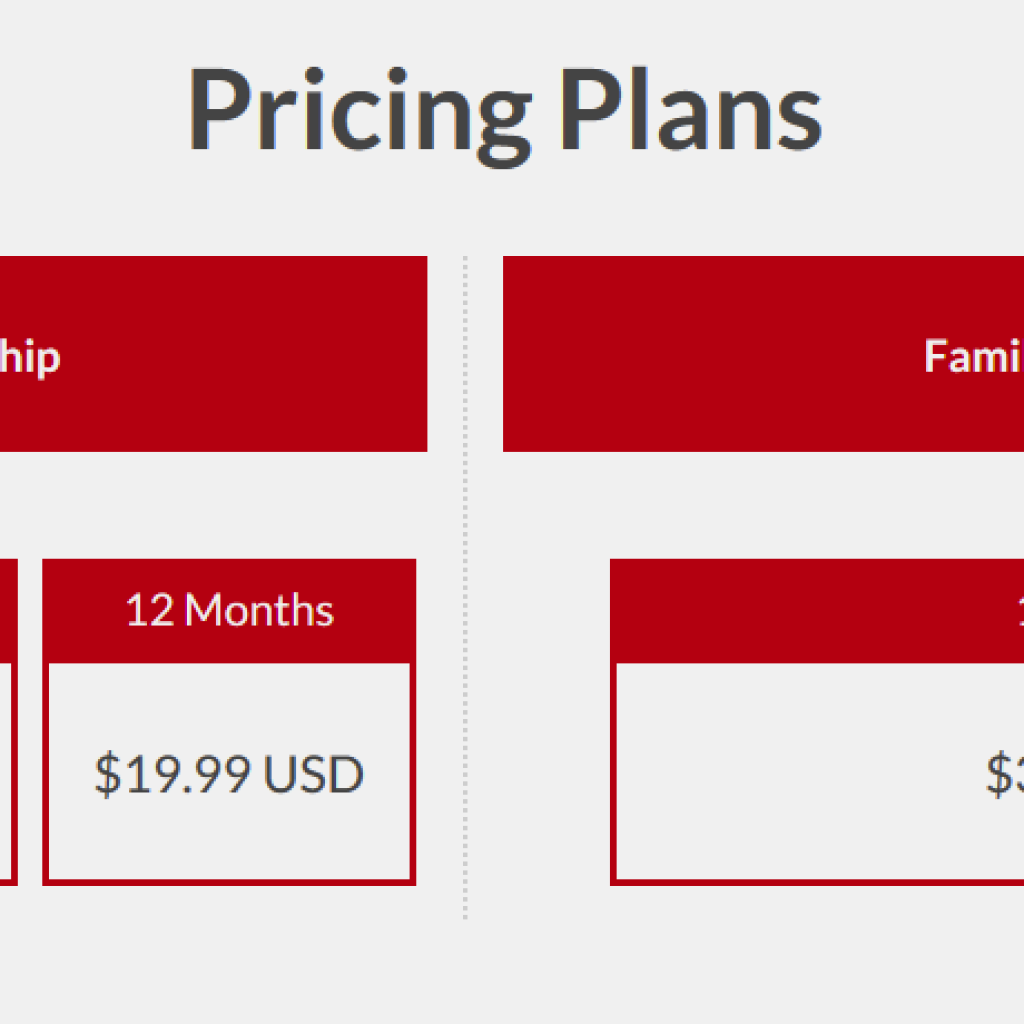Click the '$3' text in Family box

1004,775
